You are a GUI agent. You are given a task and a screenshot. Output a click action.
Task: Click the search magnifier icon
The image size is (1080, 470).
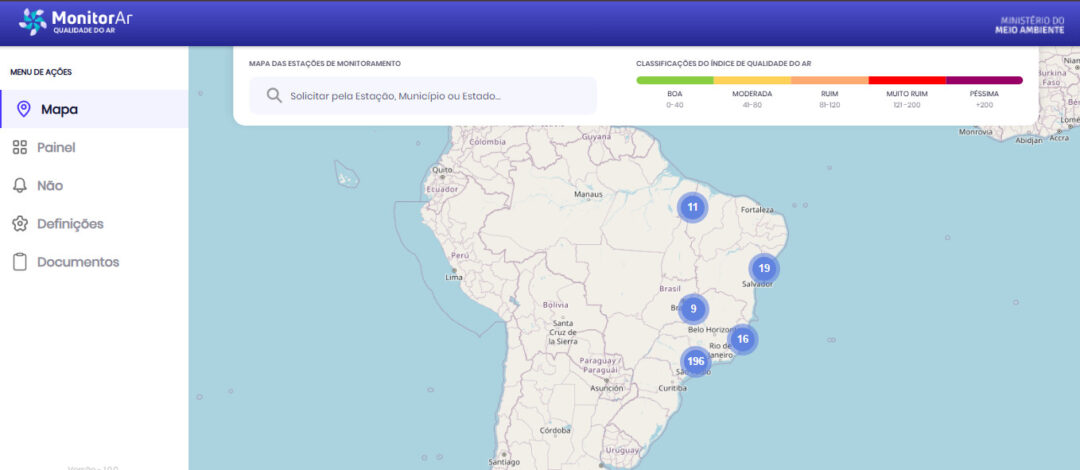274,96
